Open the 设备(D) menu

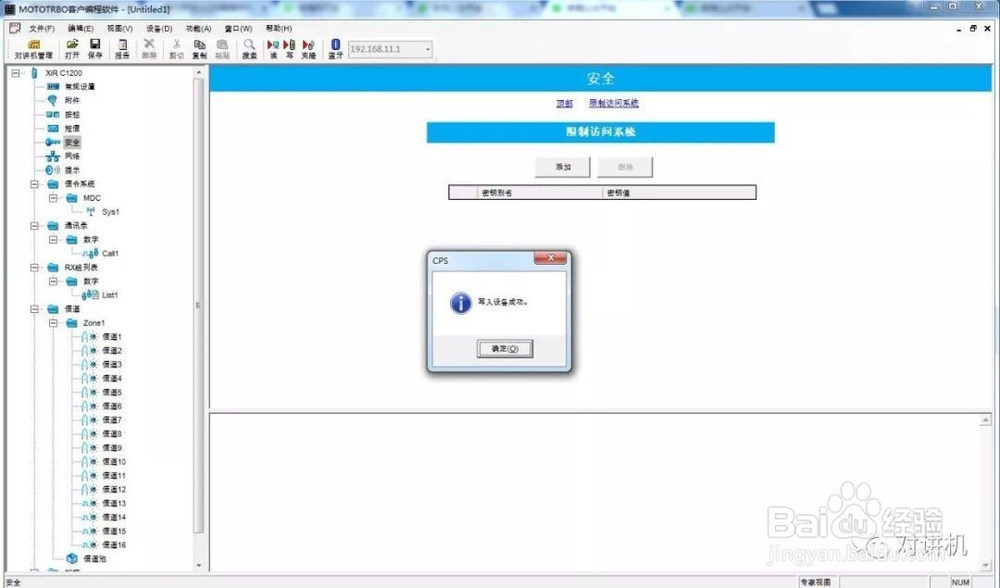tap(159, 29)
